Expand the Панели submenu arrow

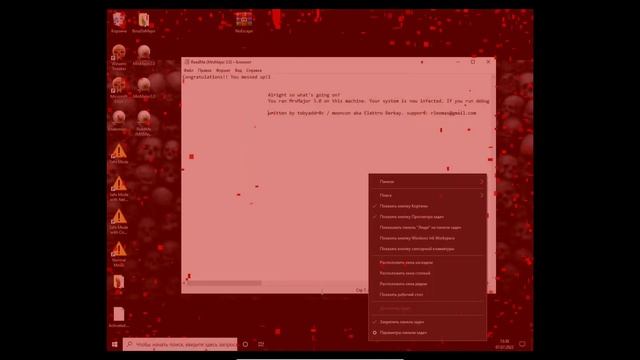pos(482,182)
